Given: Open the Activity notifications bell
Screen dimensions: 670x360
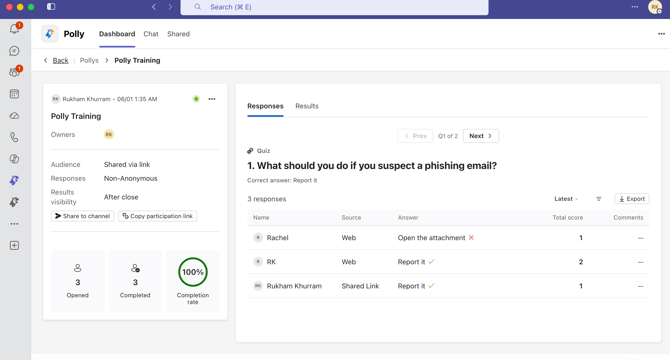Looking at the screenshot, I should pos(14,29).
